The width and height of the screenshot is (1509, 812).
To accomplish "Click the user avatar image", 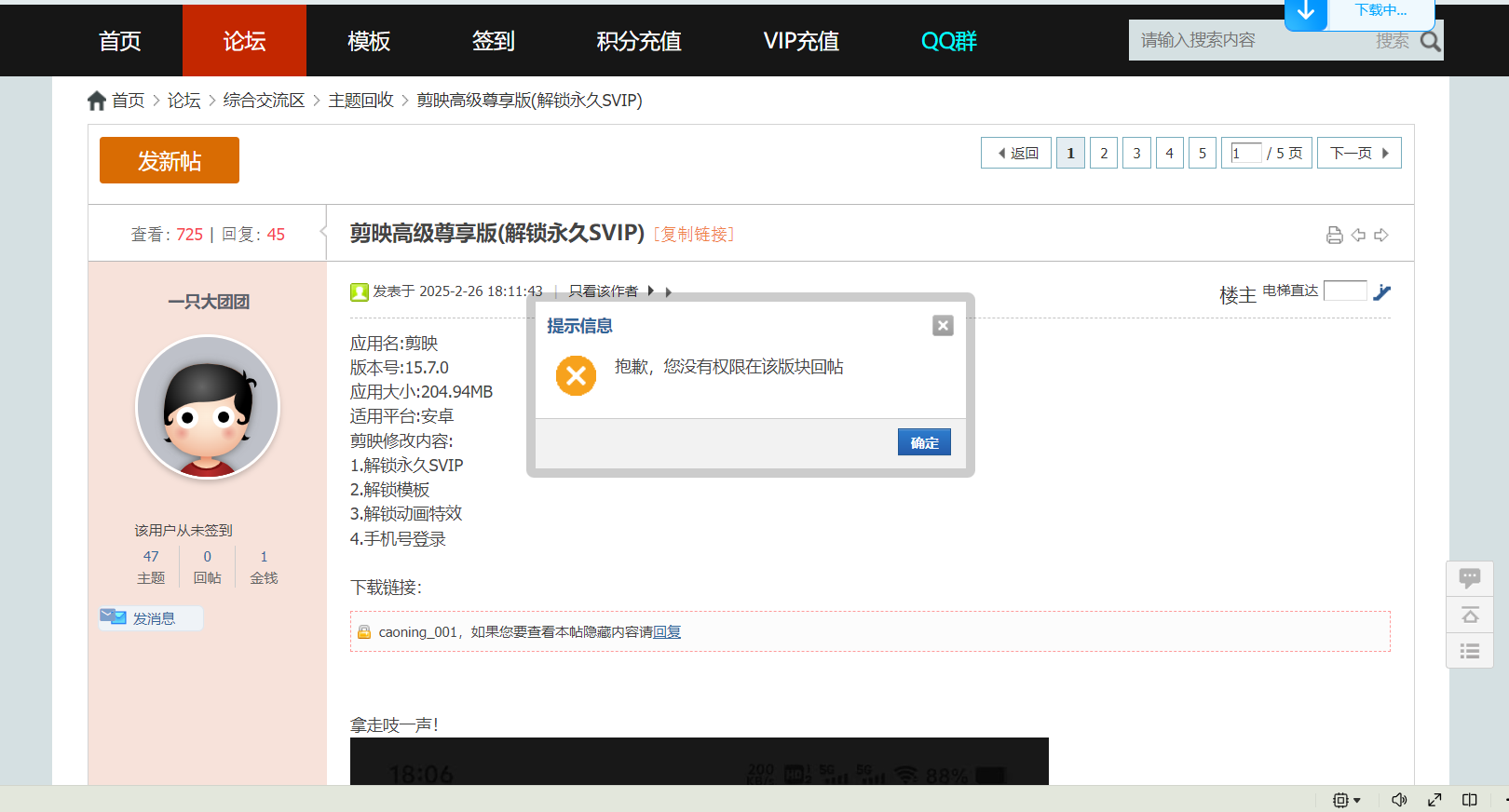I will (208, 407).
